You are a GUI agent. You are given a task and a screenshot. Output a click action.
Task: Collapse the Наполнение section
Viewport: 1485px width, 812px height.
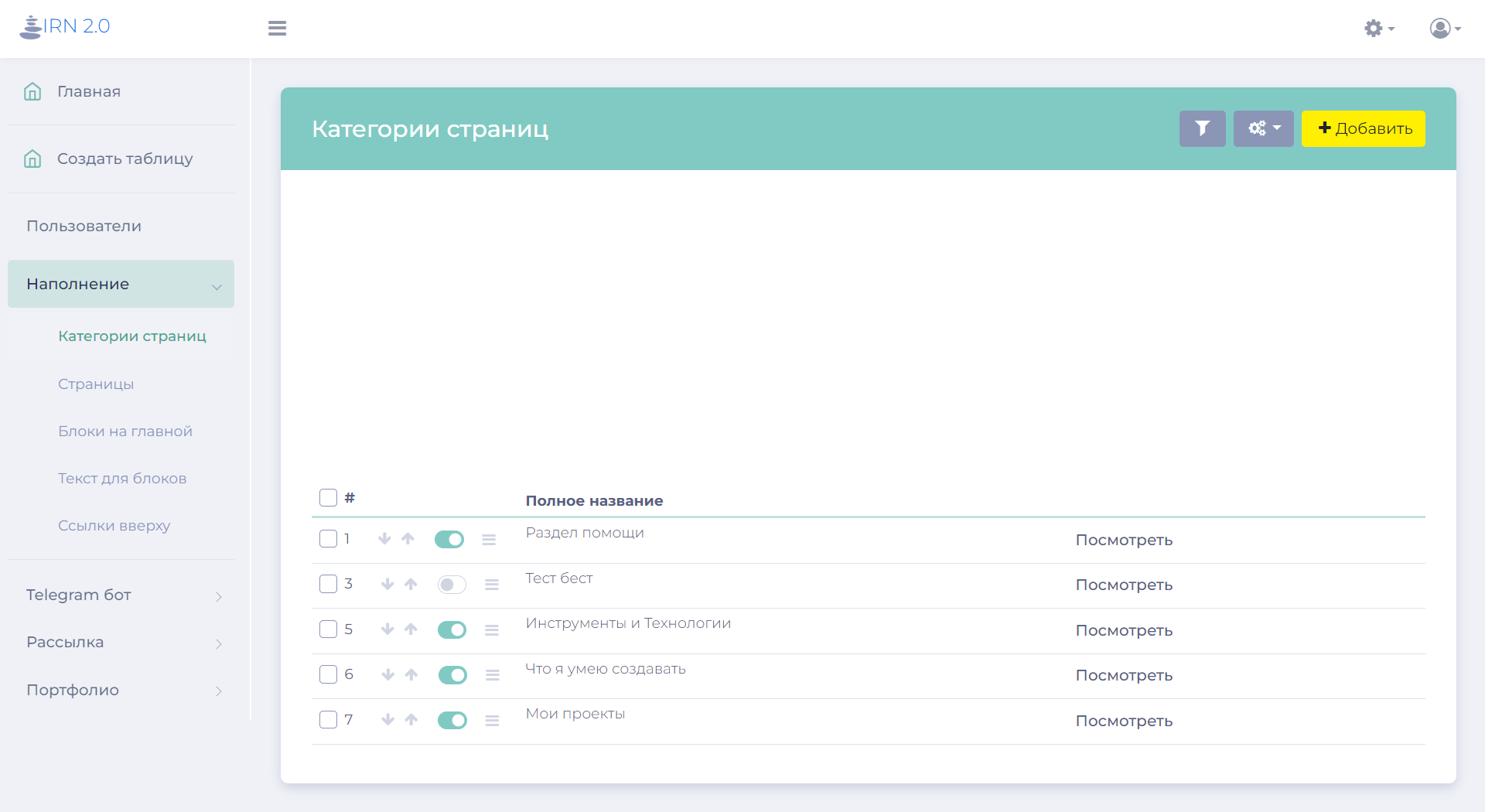121,284
